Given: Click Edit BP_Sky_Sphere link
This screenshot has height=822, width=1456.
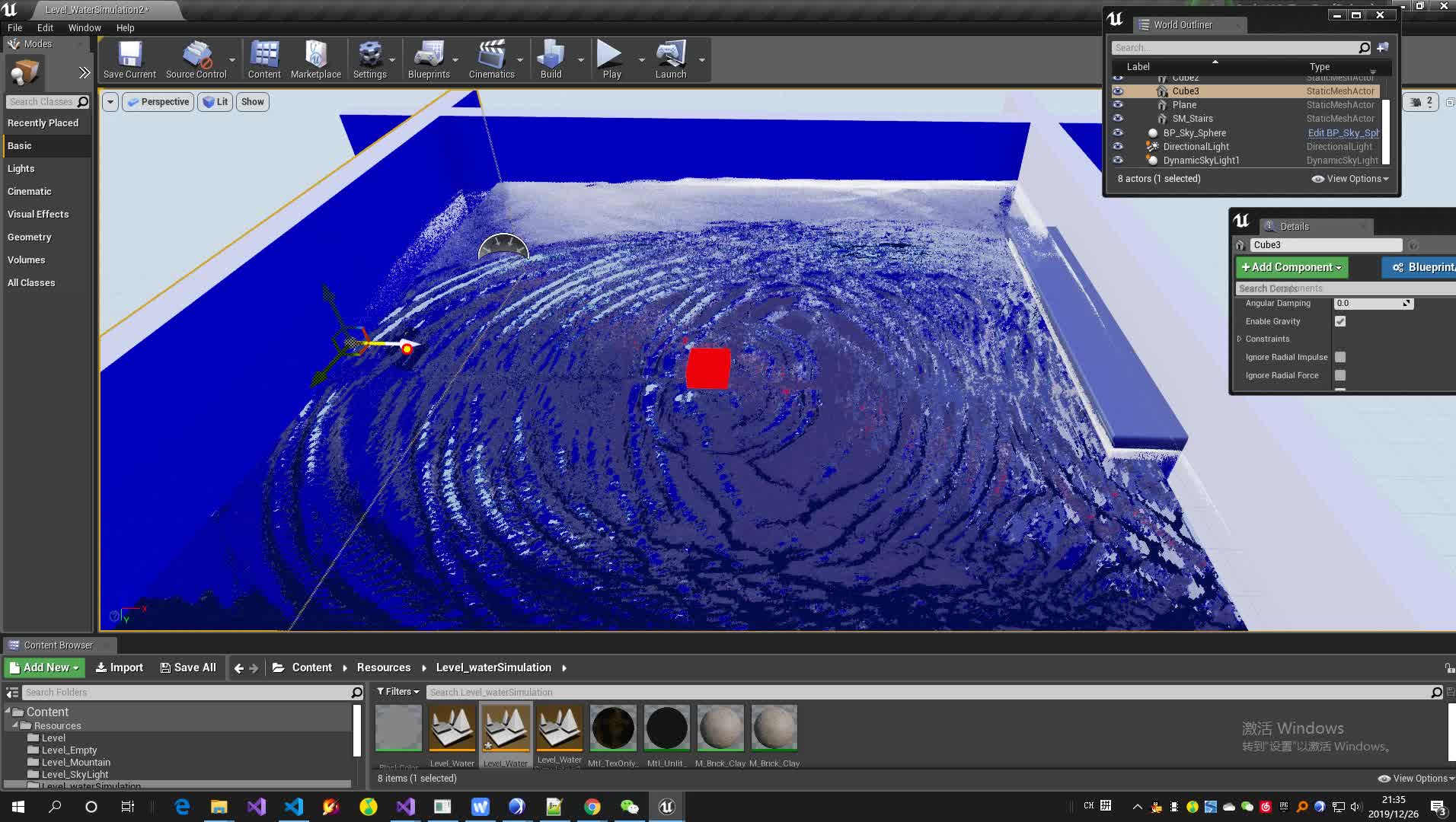Looking at the screenshot, I should (1343, 132).
